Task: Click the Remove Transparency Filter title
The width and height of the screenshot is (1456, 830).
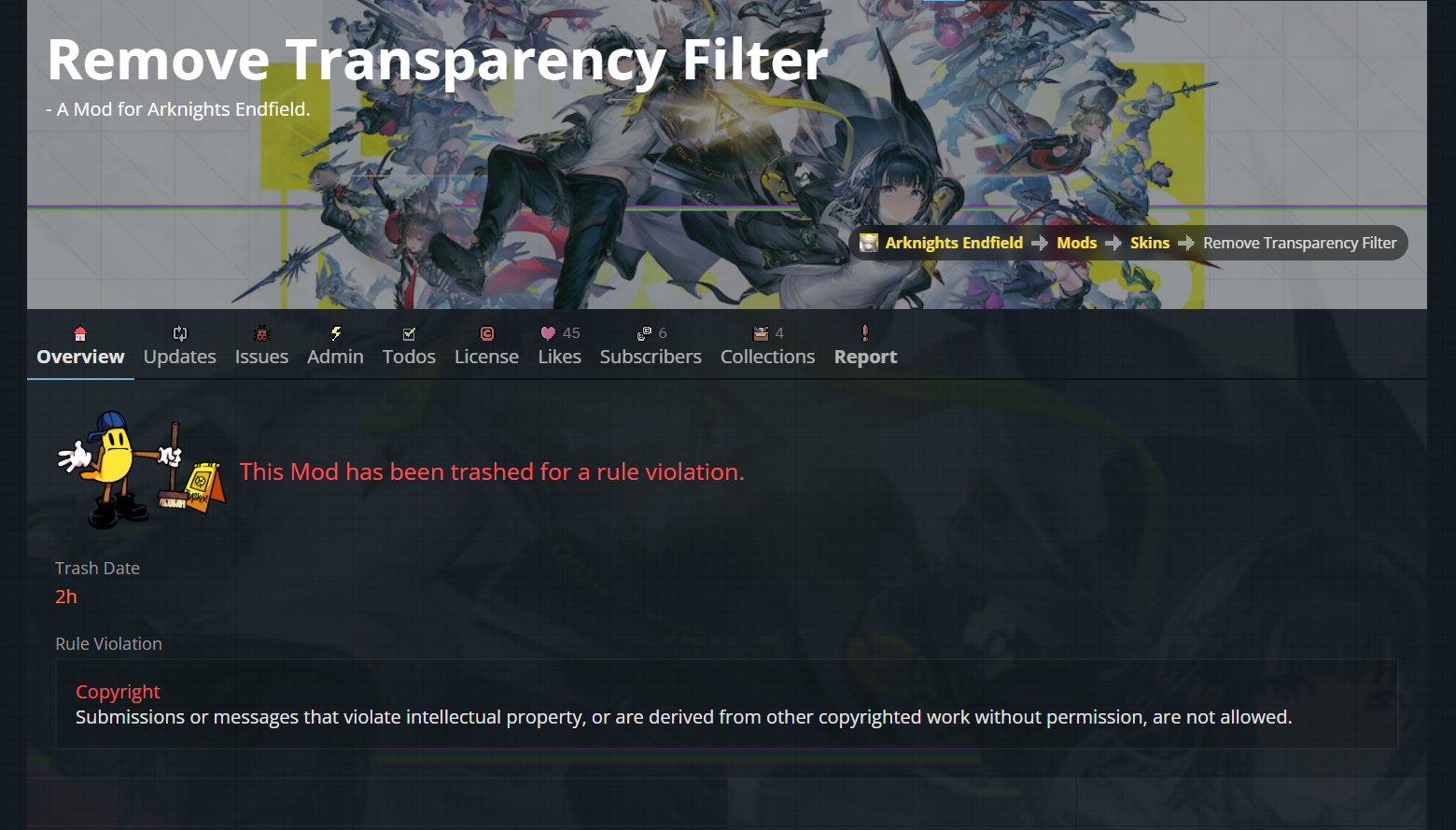Action: click(438, 60)
